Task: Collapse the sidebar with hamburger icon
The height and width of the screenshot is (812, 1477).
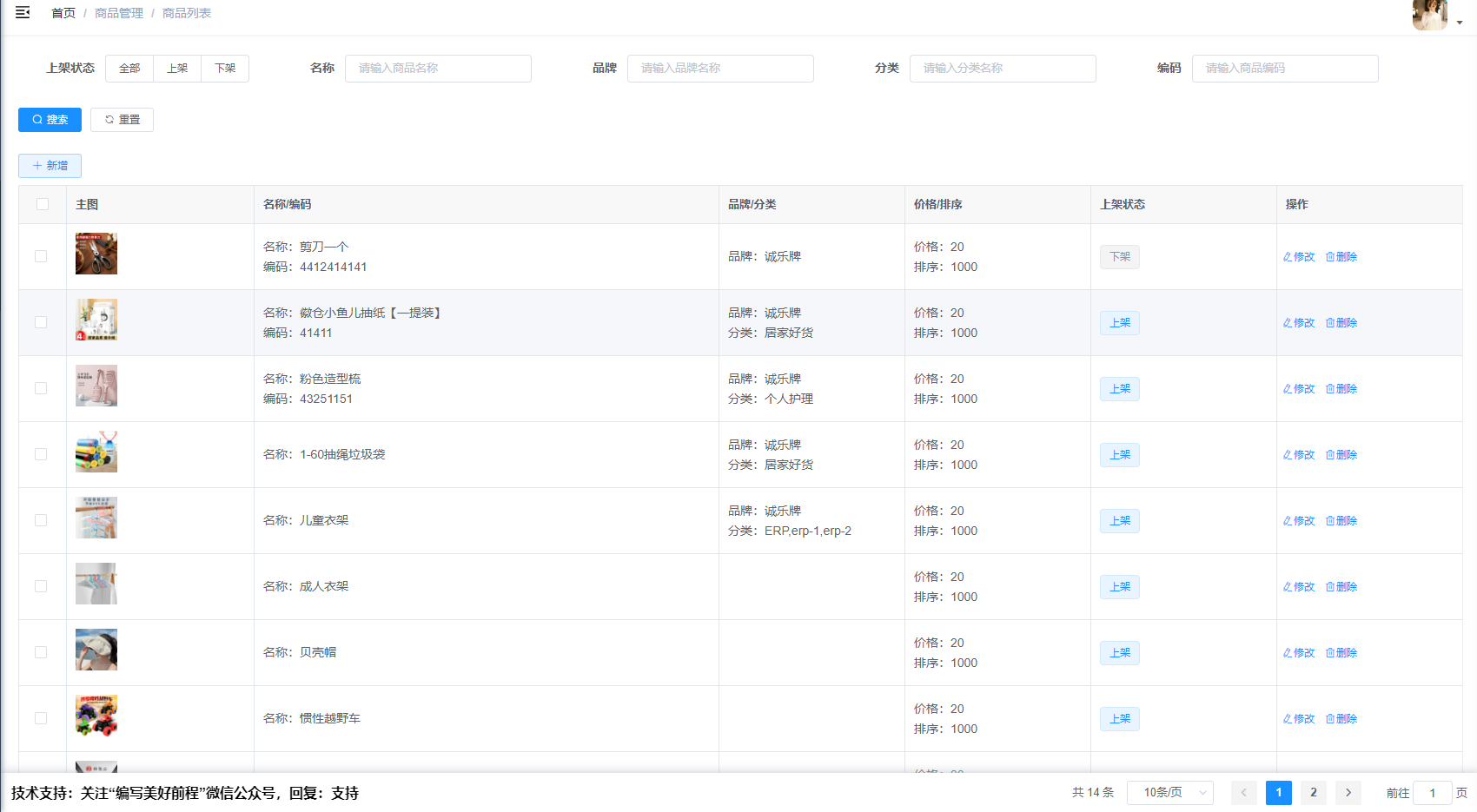Action: point(23,12)
